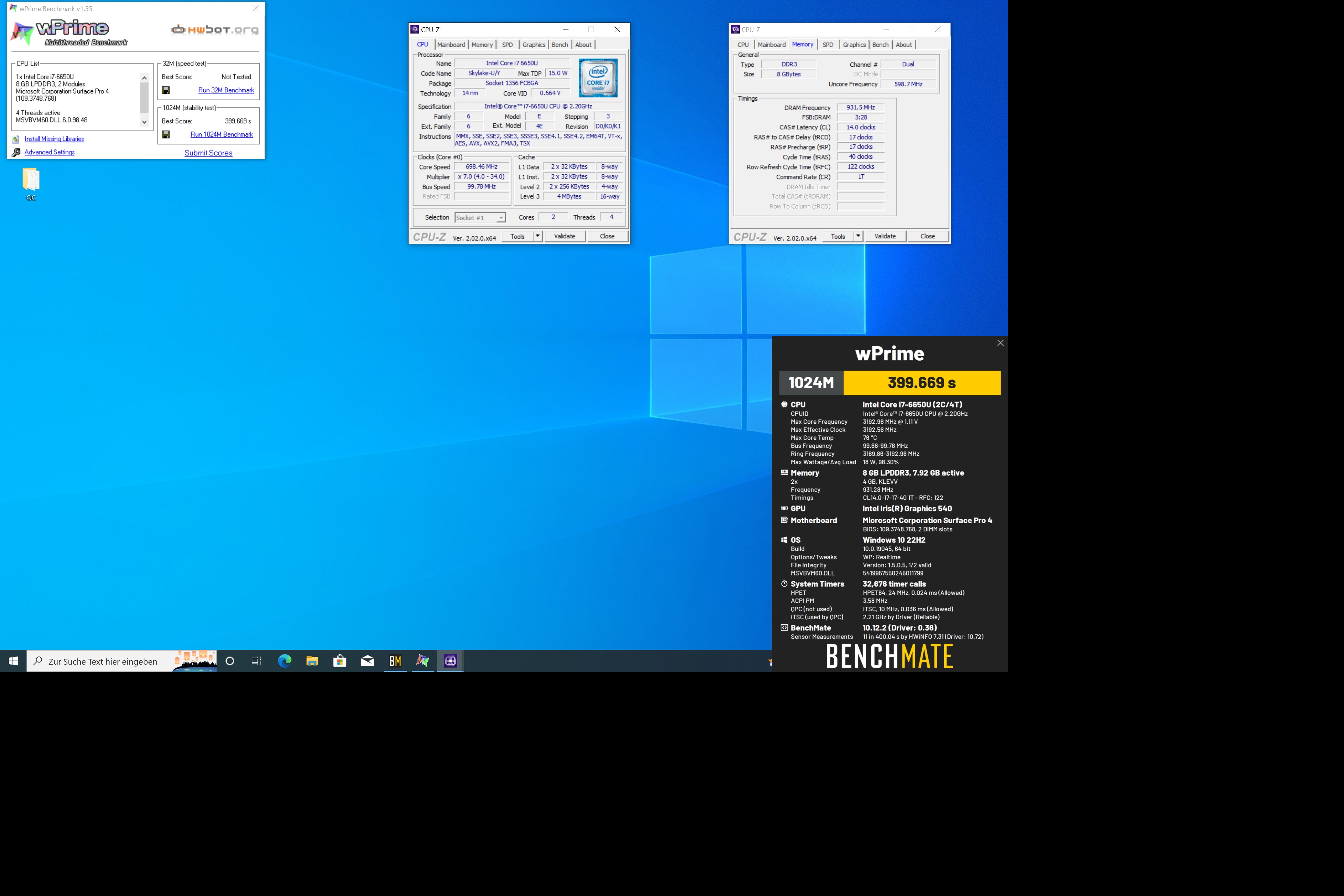Click Validate button in left CPU-Z window
1344x896 pixels.
[x=564, y=236]
